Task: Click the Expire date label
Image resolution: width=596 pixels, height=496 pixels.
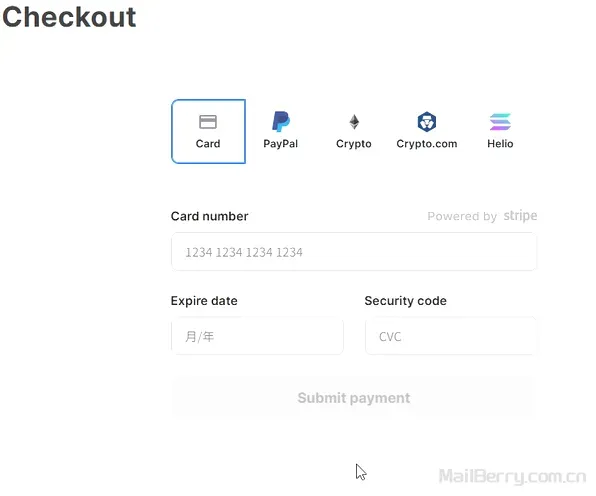Action: point(204,301)
